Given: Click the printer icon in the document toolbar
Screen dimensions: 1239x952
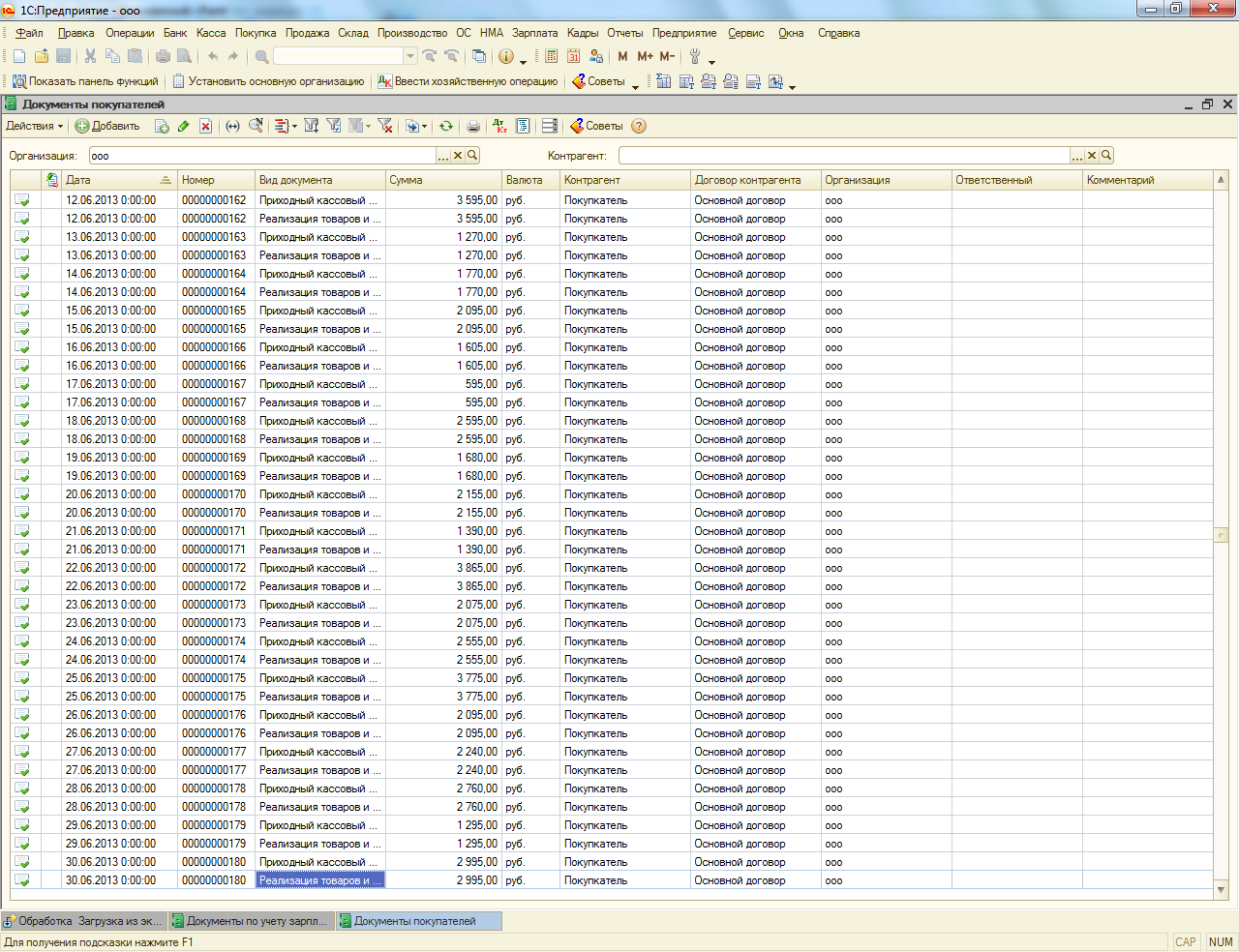Looking at the screenshot, I should (x=473, y=126).
